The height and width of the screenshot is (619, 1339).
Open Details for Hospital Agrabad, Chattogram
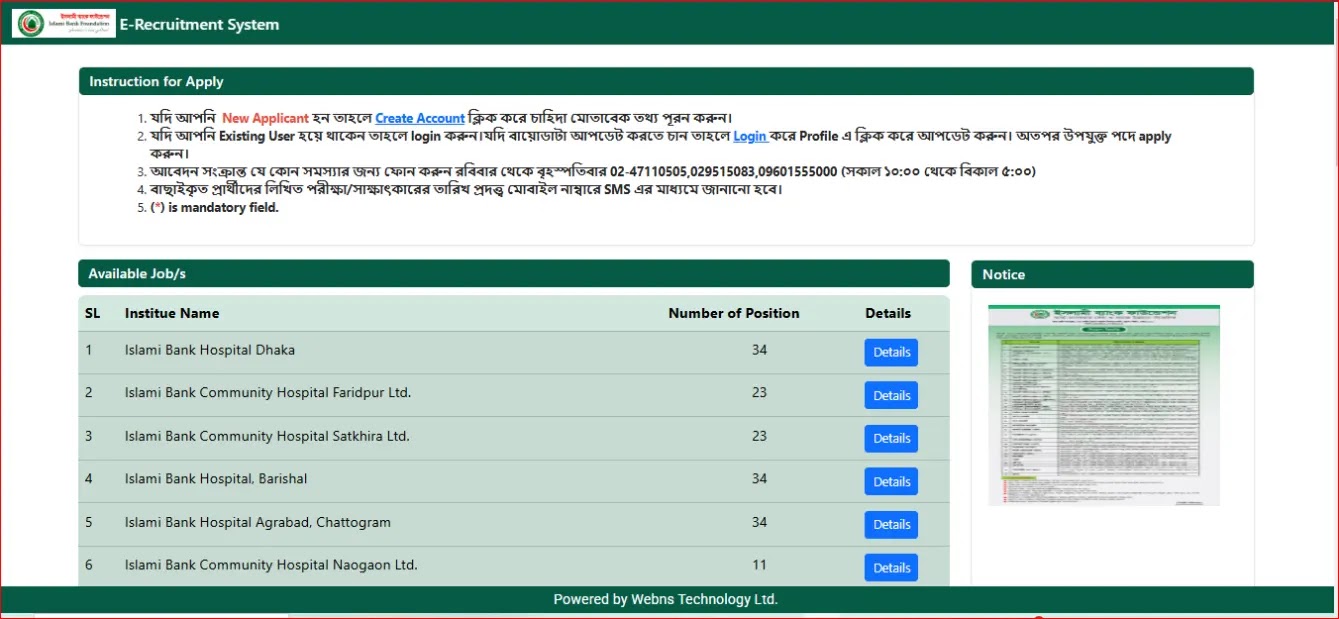pos(891,524)
